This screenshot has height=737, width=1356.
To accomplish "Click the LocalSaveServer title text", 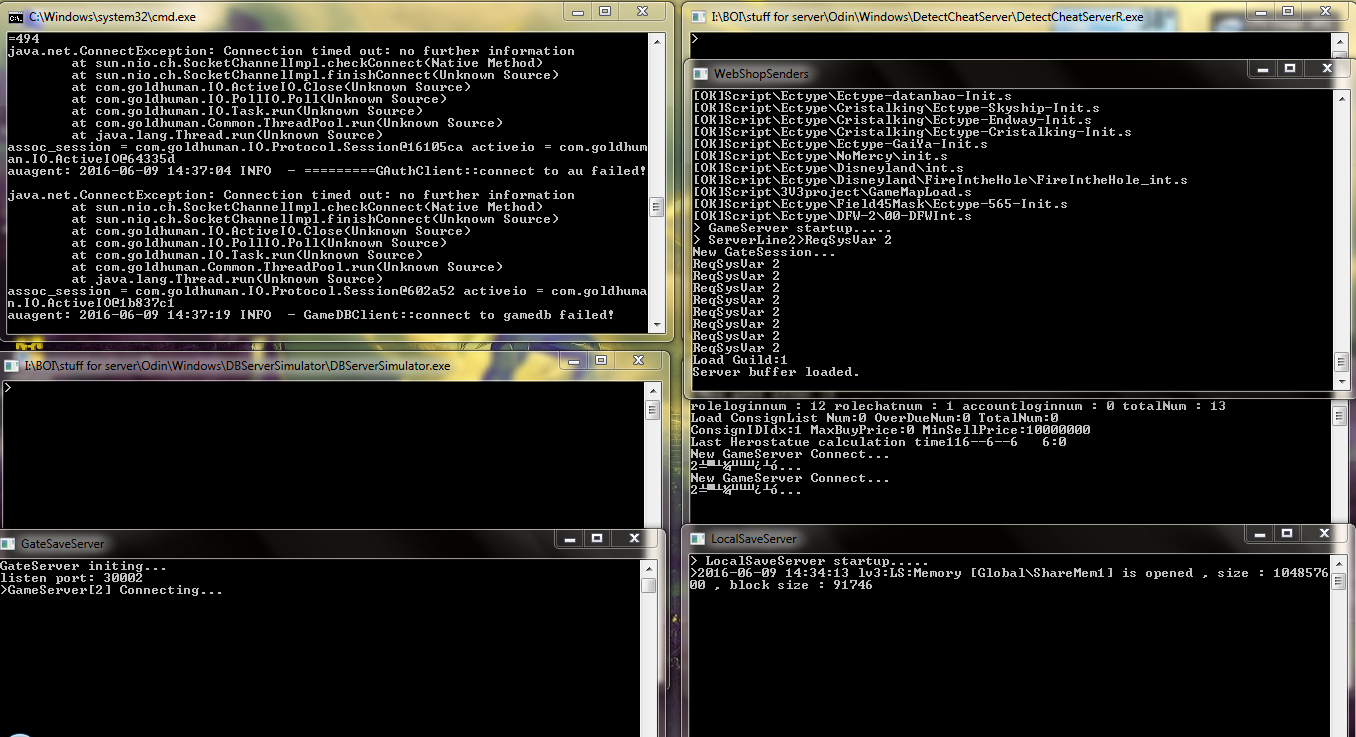I will click(754, 539).
